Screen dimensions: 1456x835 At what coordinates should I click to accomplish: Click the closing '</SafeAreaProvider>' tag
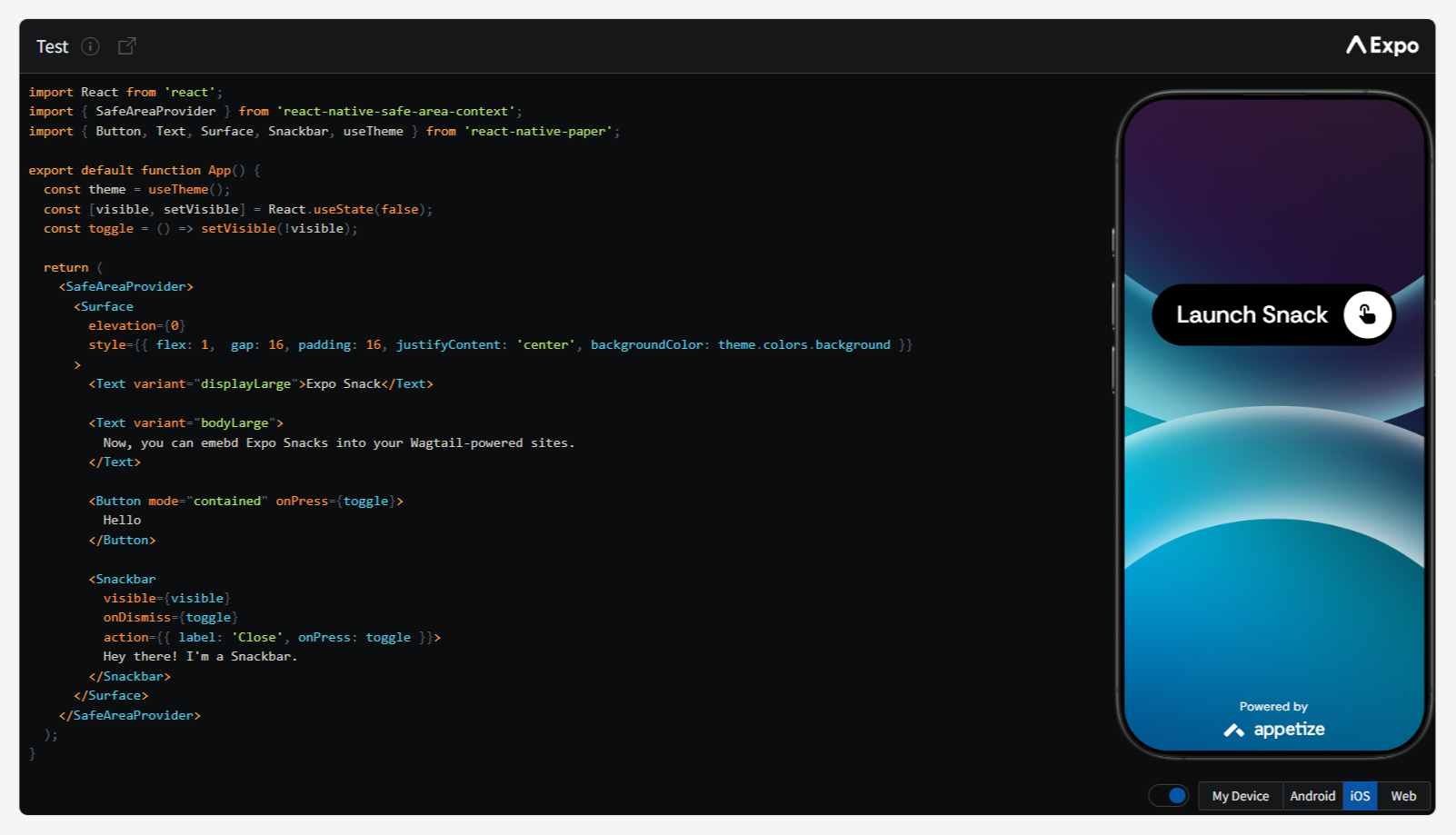click(130, 716)
